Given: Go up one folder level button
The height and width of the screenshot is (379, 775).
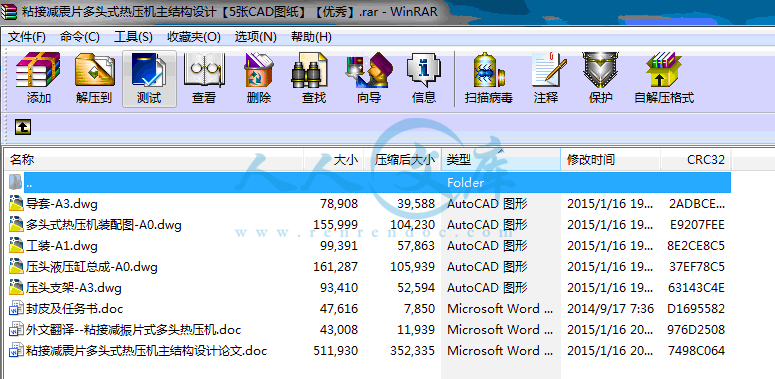Looking at the screenshot, I should [x=23, y=127].
